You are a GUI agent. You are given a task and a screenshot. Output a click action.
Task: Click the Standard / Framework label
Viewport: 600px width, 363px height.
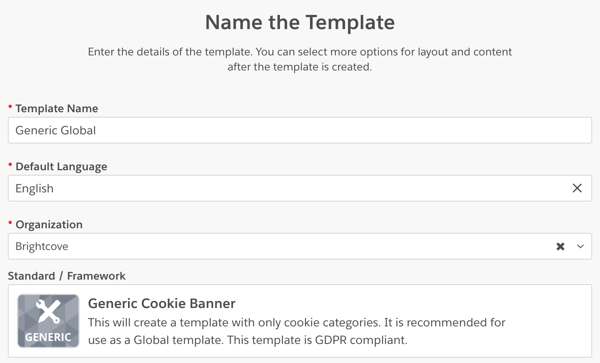(x=67, y=276)
